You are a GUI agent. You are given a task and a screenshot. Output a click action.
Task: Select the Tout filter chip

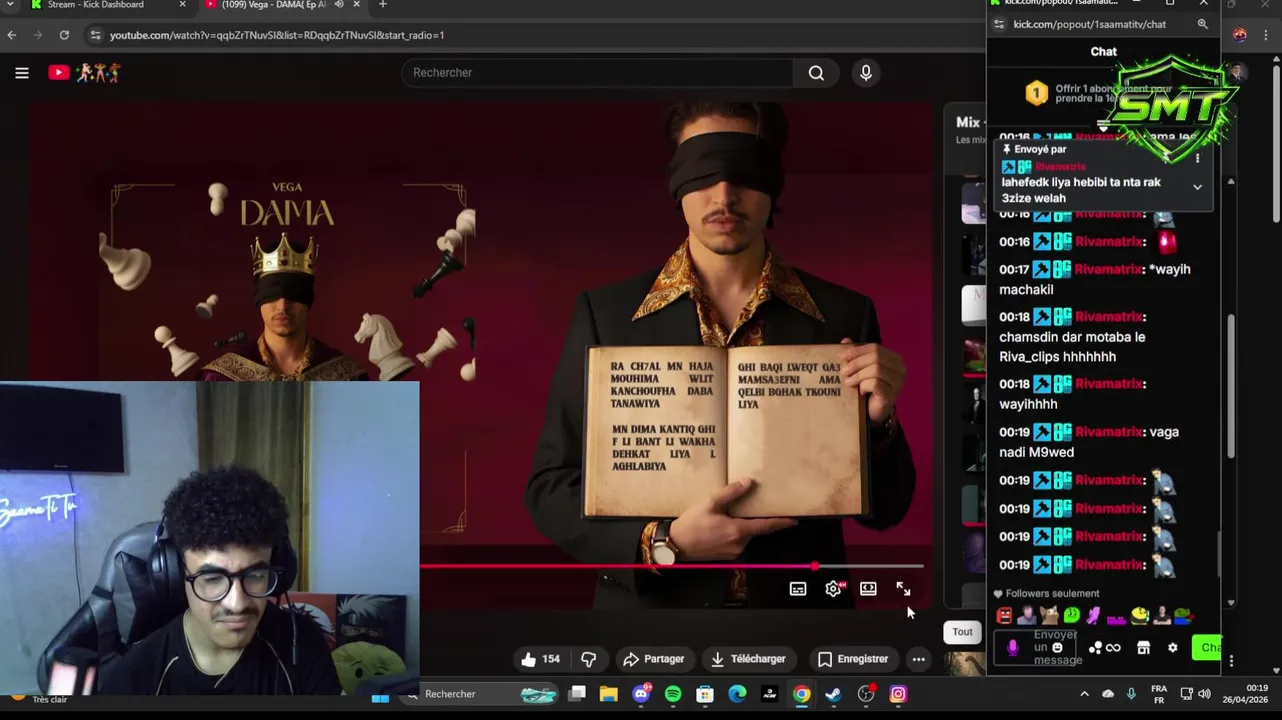coord(962,632)
